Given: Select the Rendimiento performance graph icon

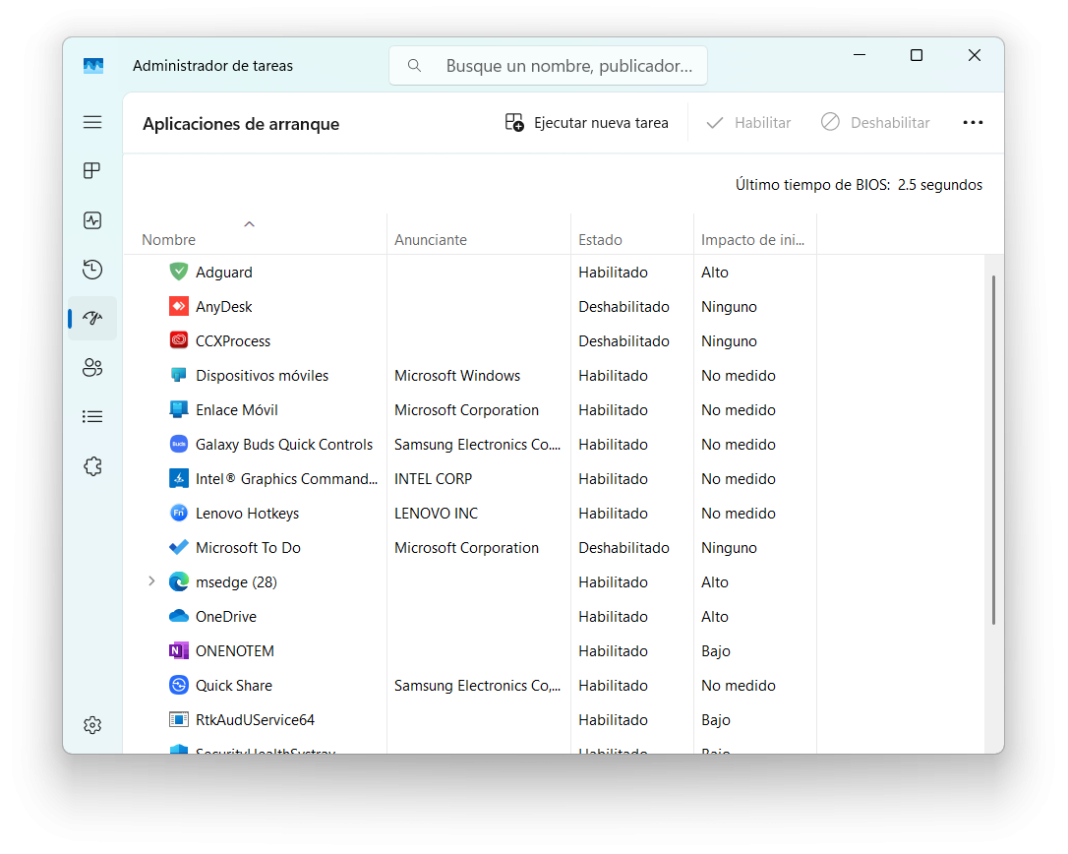Looking at the screenshot, I should [x=92, y=220].
